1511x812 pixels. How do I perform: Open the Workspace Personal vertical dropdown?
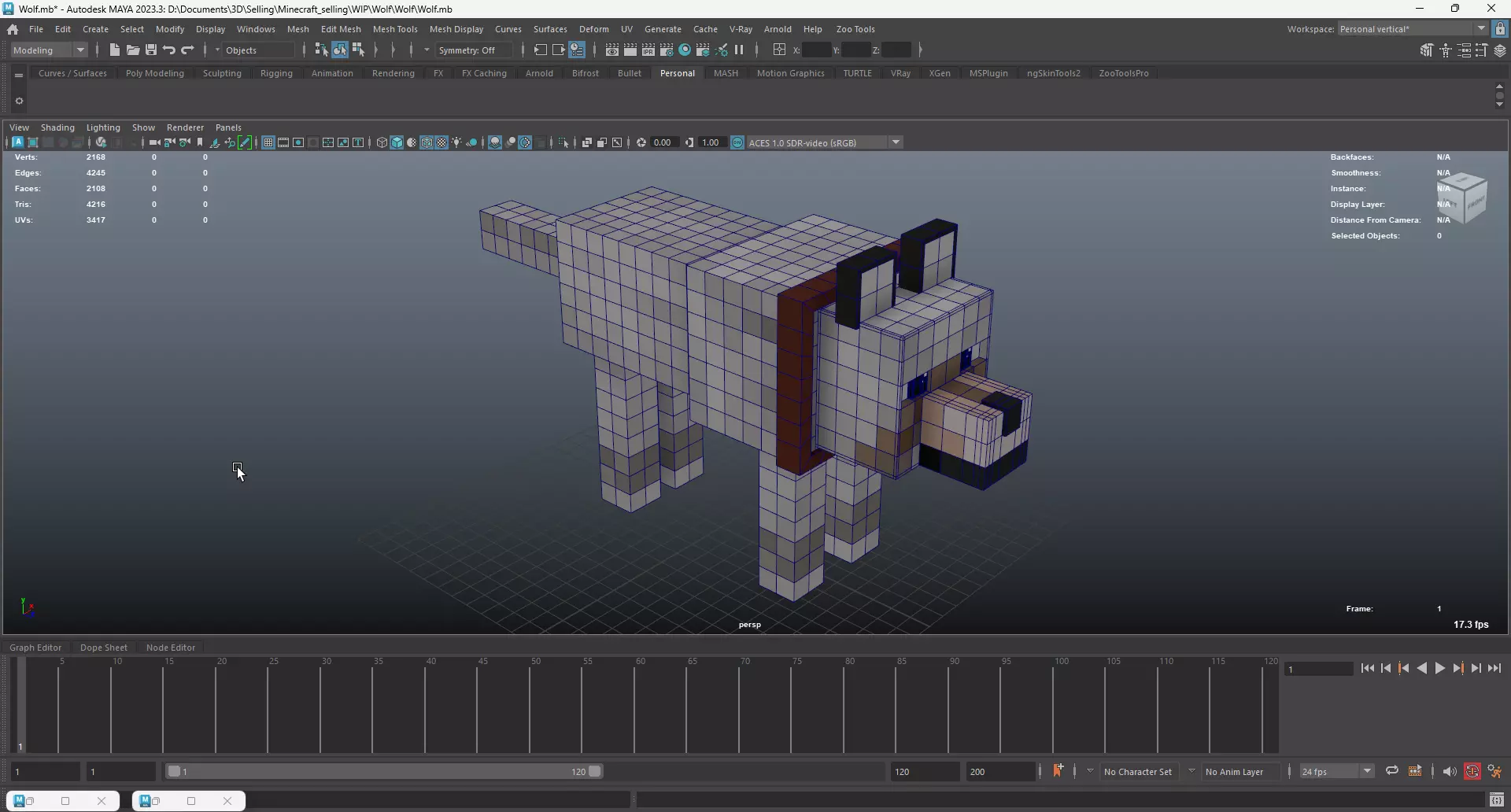click(1413, 29)
